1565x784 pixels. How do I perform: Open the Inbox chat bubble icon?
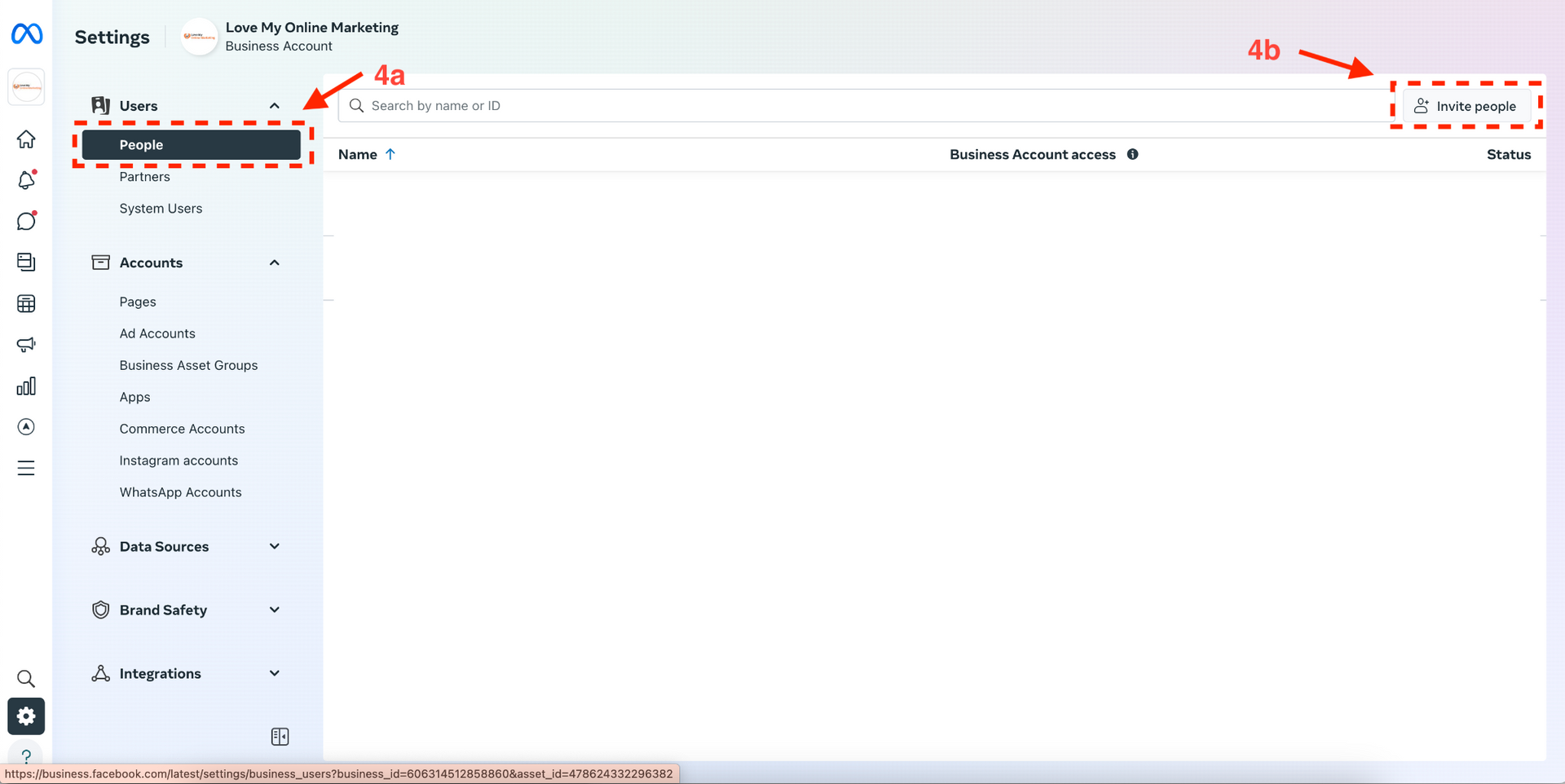[26, 221]
